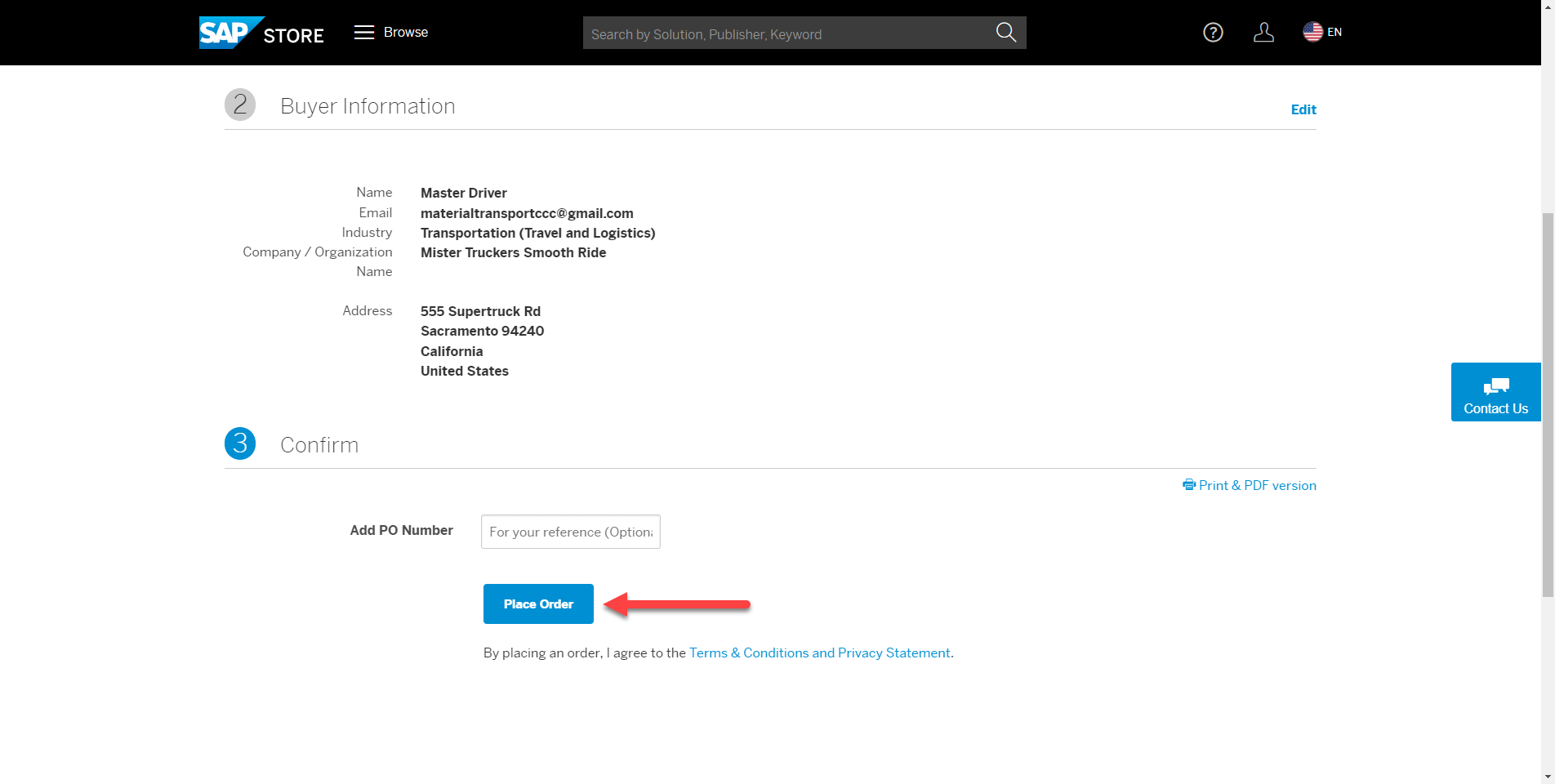Image resolution: width=1555 pixels, height=784 pixels.
Task: Select Transportation (Travel and Logistics) industry text
Action: click(538, 233)
